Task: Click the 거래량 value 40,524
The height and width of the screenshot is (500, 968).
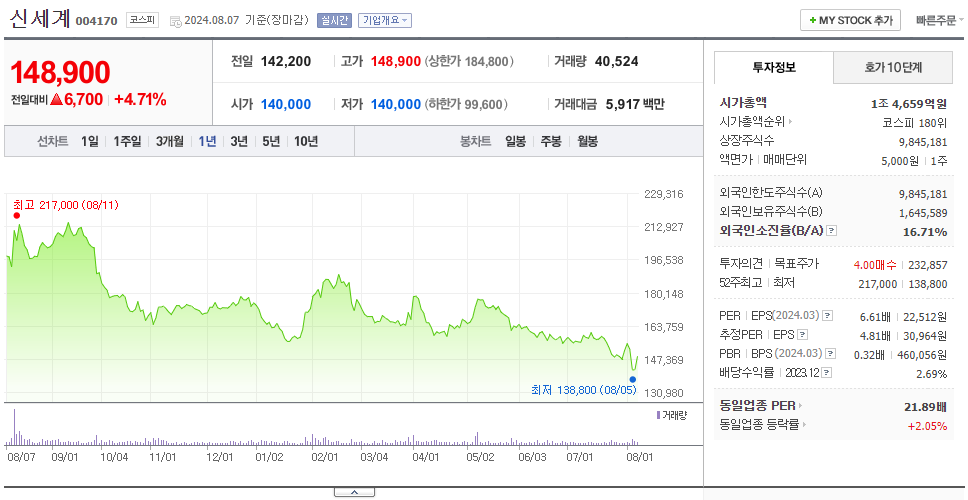Action: (617, 61)
